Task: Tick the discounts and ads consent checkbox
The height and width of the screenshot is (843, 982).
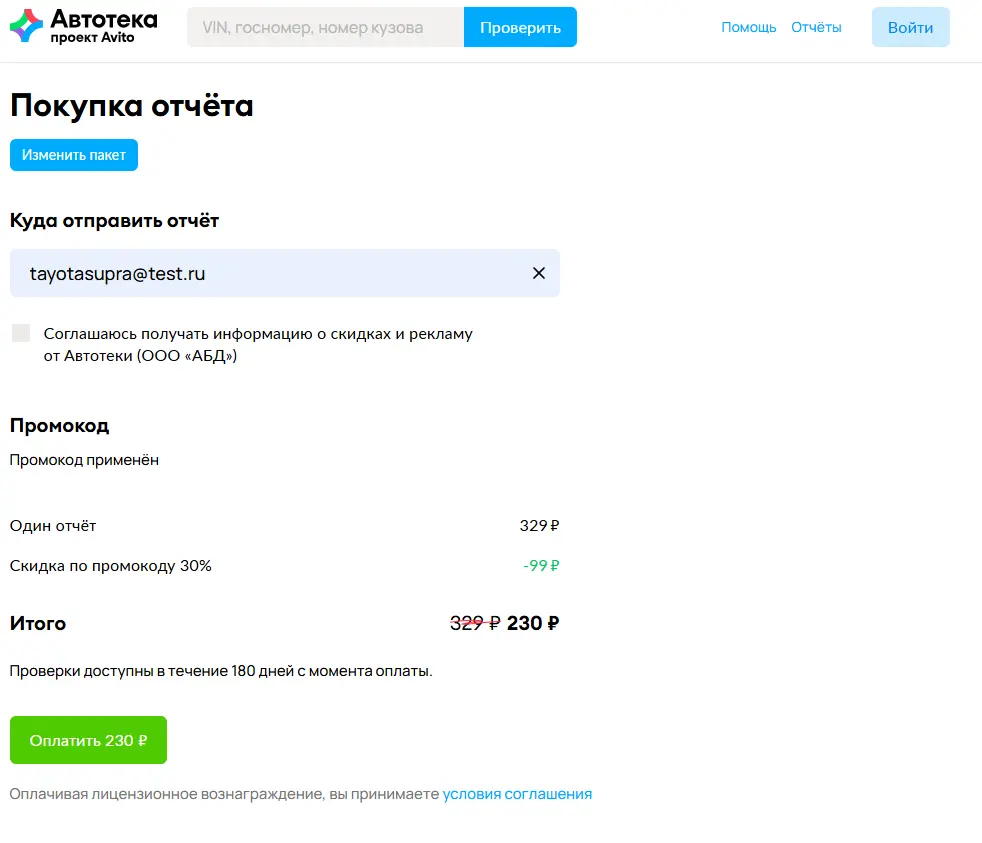Action: click(x=21, y=333)
